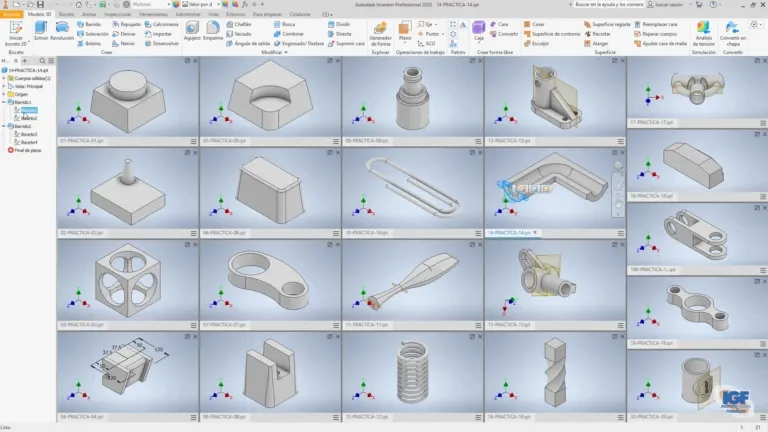Select the 01-PRACTICA-01 model viewport
Viewport: 768px width, 432px height.
[x=128, y=97]
